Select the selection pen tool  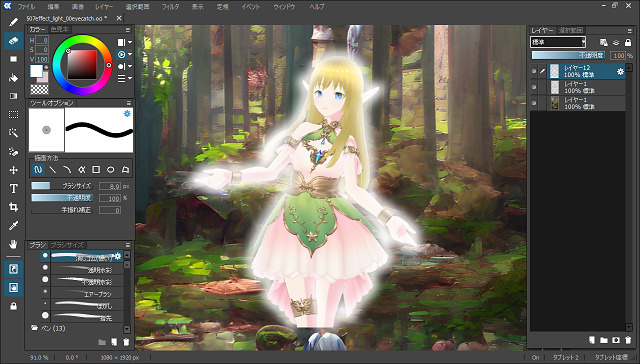point(13,152)
